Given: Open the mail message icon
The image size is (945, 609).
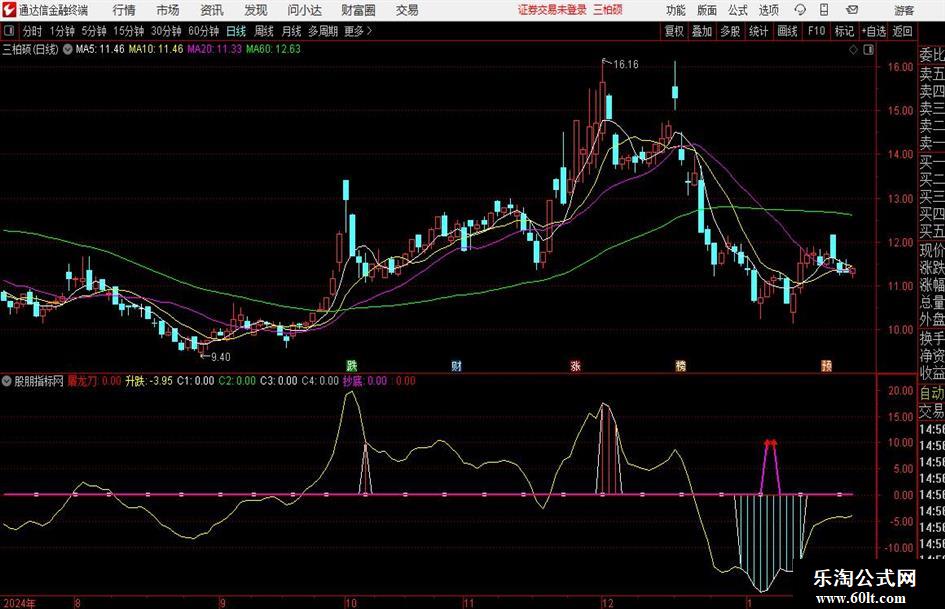Looking at the screenshot, I should point(852,10).
